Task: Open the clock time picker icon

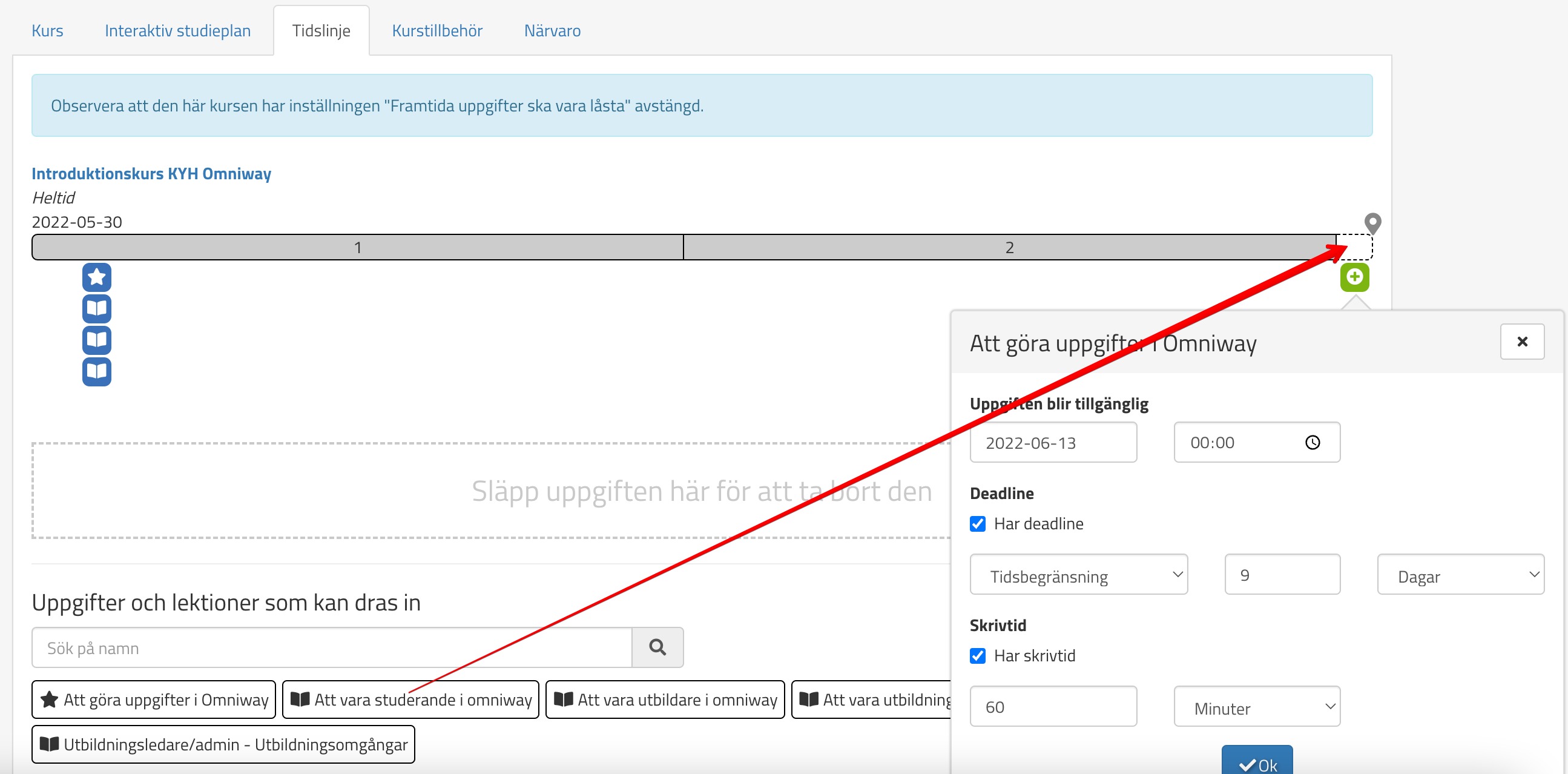Action: pyautogui.click(x=1313, y=443)
